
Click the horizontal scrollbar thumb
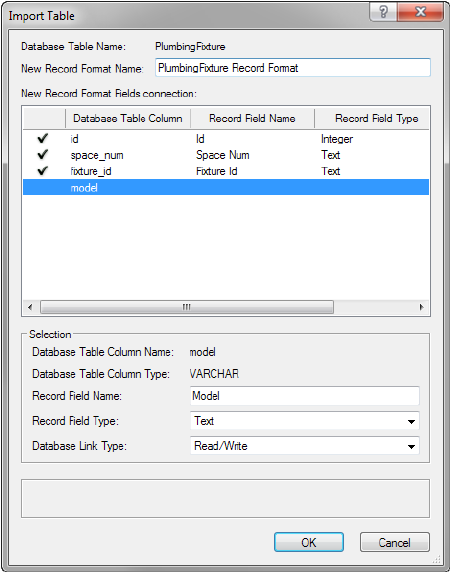tap(187, 307)
